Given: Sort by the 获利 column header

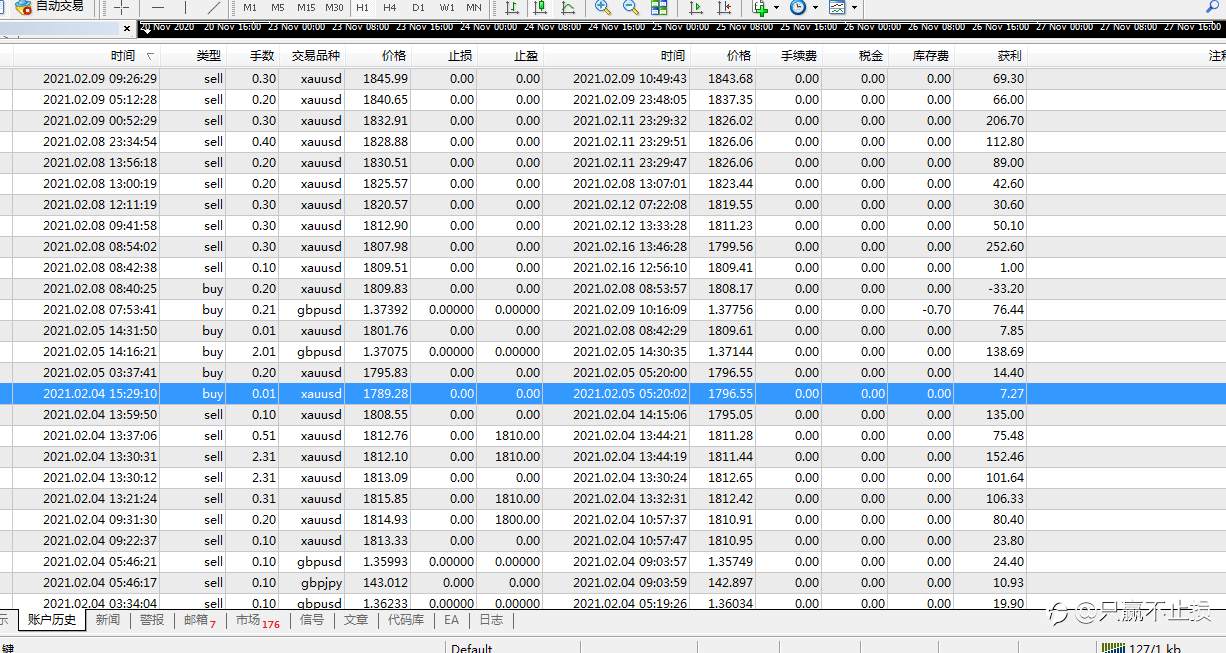Looking at the screenshot, I should point(1009,56).
